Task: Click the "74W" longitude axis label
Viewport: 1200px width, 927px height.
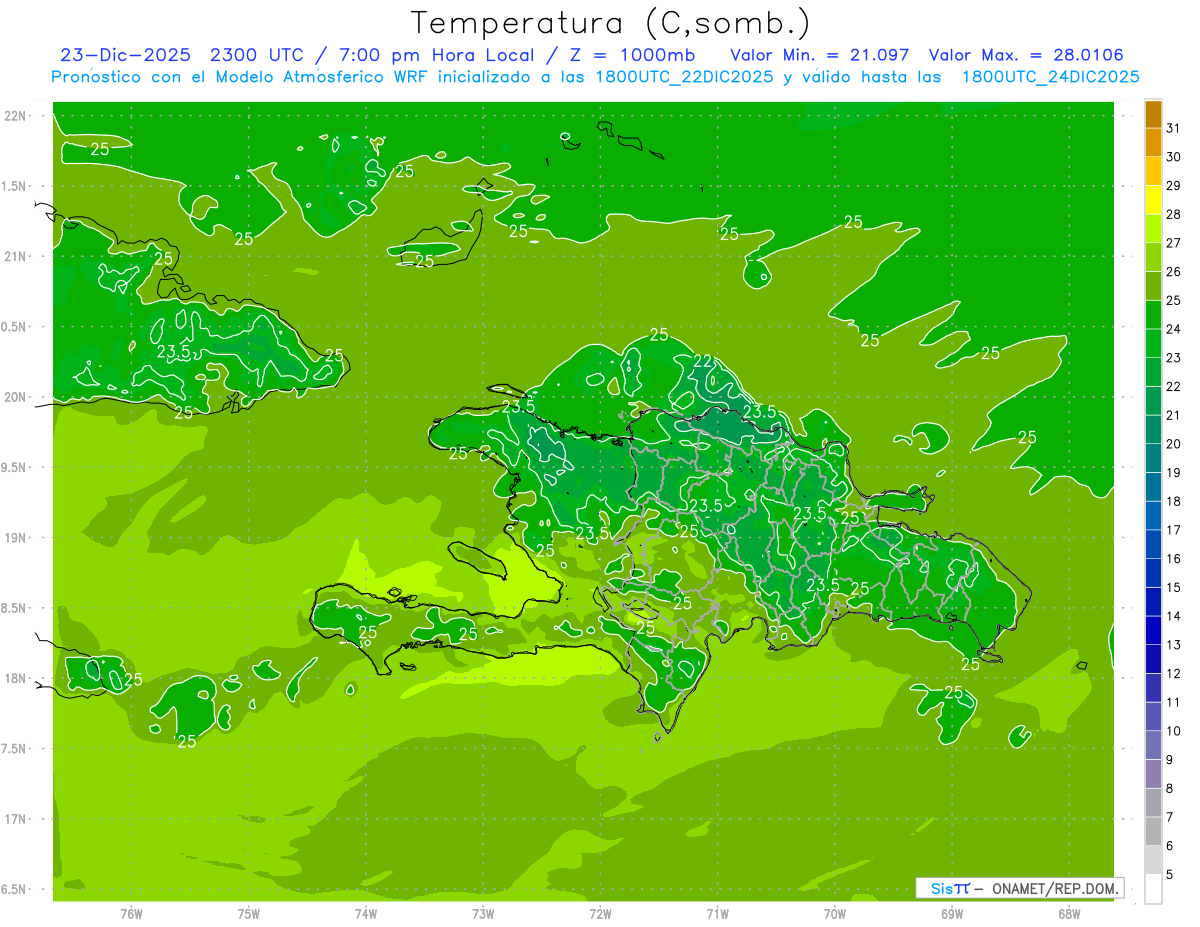Action: (365, 914)
